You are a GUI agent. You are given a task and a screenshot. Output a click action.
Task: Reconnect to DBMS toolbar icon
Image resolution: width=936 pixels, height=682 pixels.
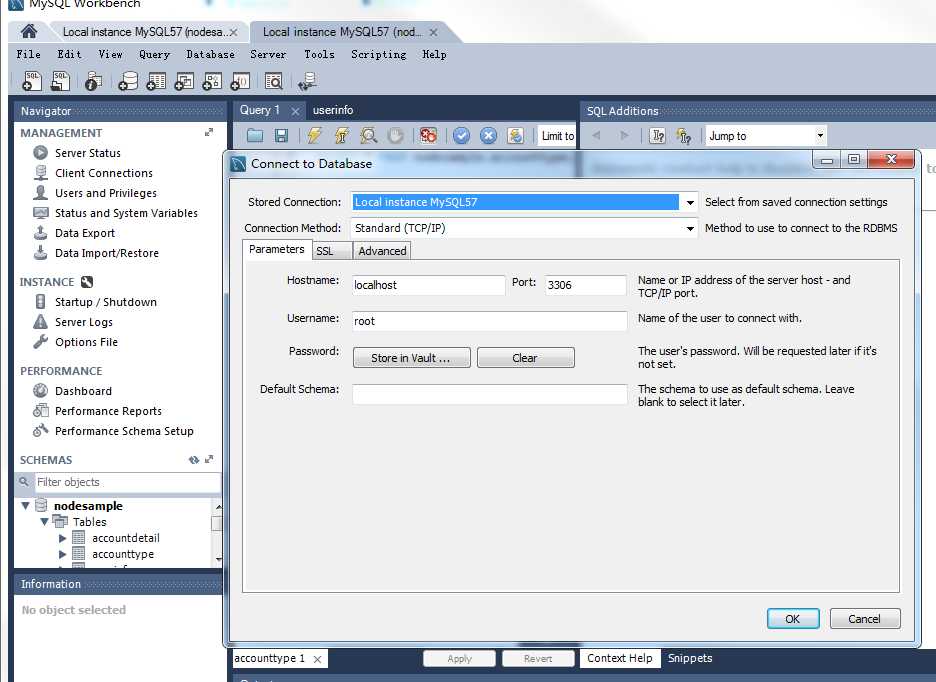click(307, 81)
